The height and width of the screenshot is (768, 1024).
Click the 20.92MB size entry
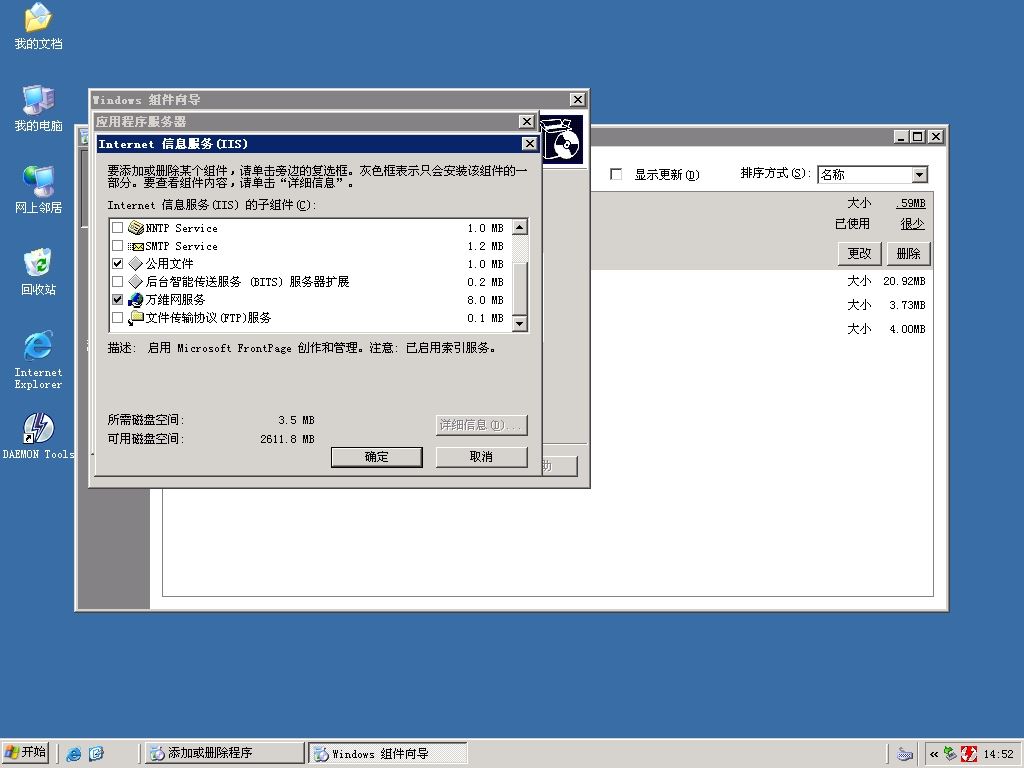pos(904,281)
